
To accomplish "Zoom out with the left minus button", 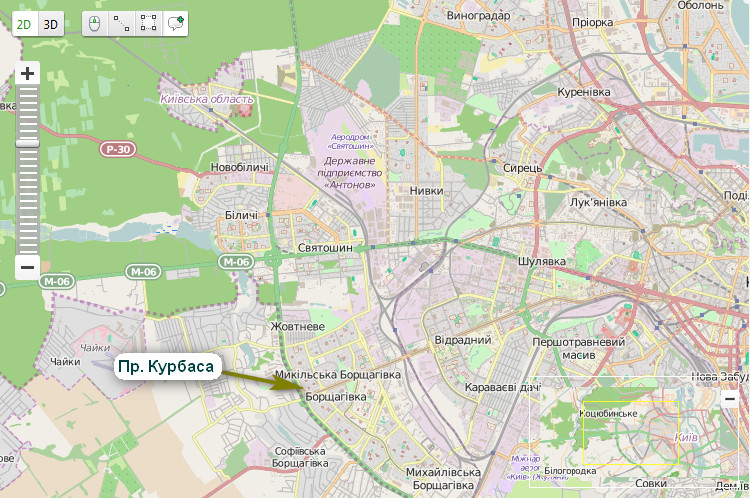I will click(27, 267).
